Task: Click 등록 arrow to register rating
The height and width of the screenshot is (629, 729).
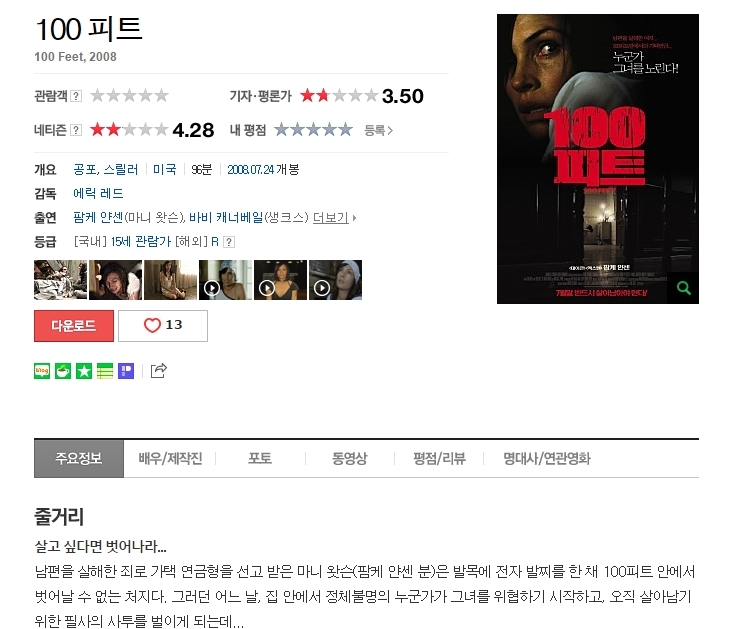Action: pos(378,130)
